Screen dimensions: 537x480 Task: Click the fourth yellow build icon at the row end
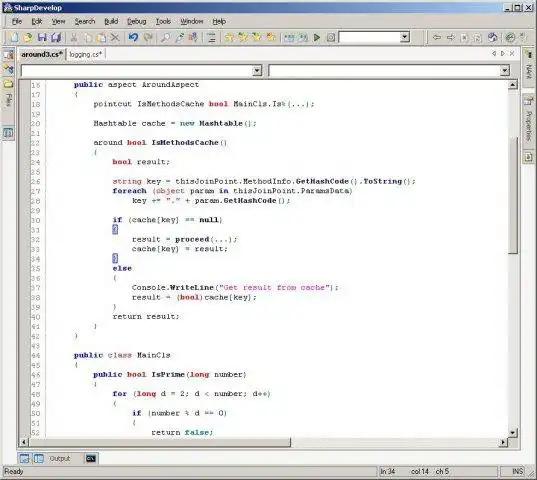pyautogui.click(x=271, y=37)
